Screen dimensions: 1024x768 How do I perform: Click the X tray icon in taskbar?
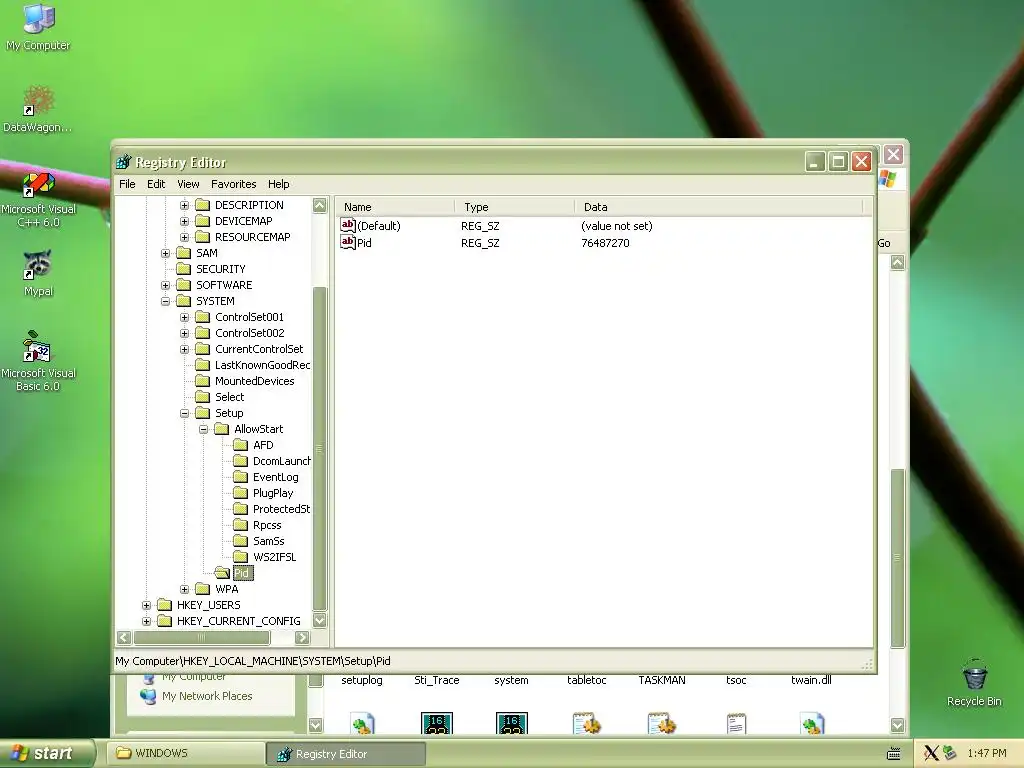pyautogui.click(x=931, y=753)
